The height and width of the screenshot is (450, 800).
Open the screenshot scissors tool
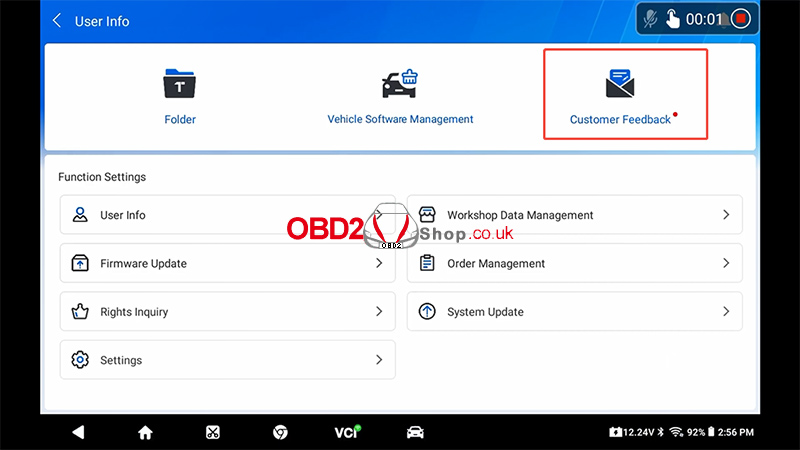(213, 433)
